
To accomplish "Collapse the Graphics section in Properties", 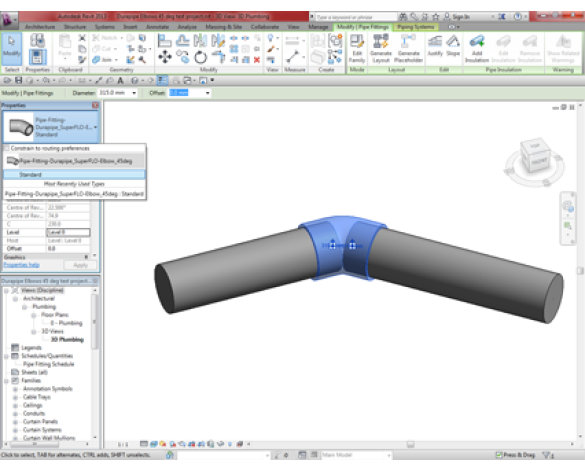I will pyautogui.click(x=86, y=257).
